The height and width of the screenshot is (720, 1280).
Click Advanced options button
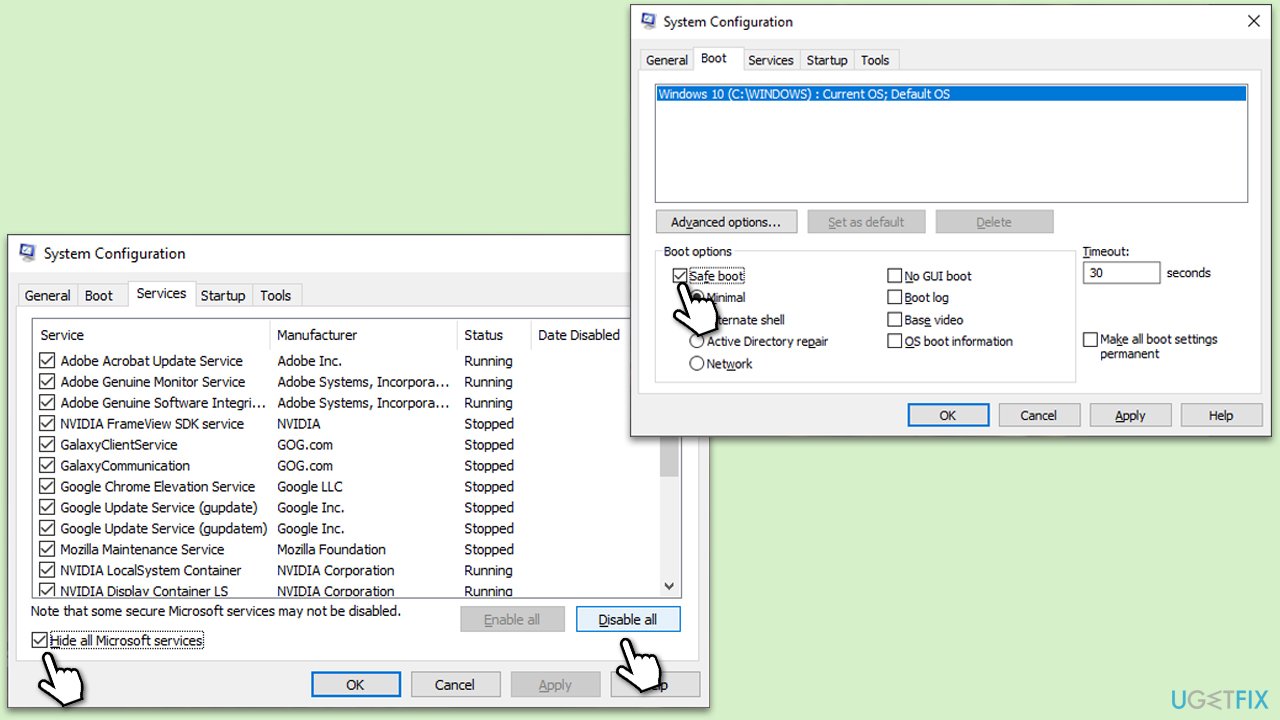726,222
